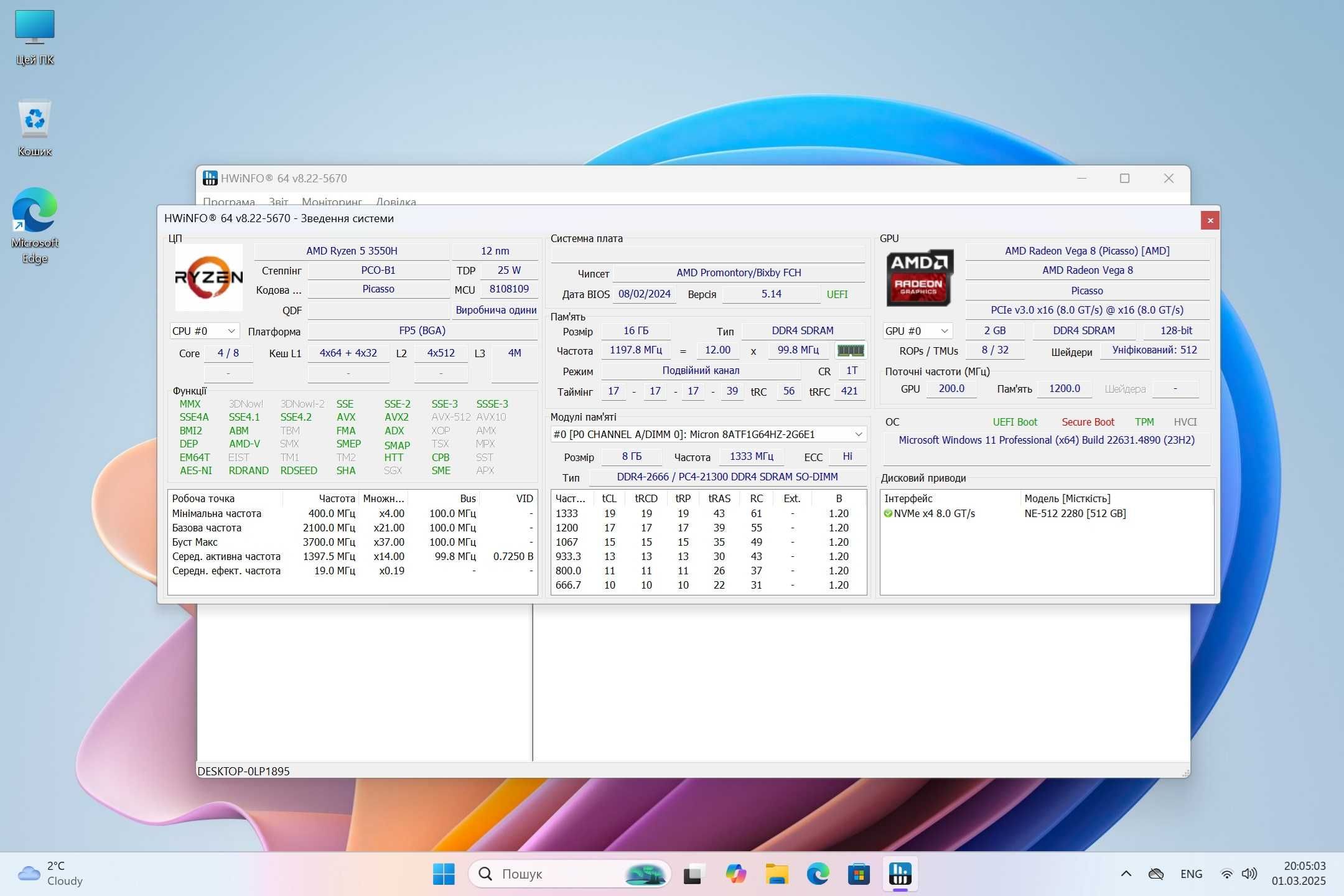Click the UEFI Boot status label
The image size is (1344, 896).
point(1015,422)
